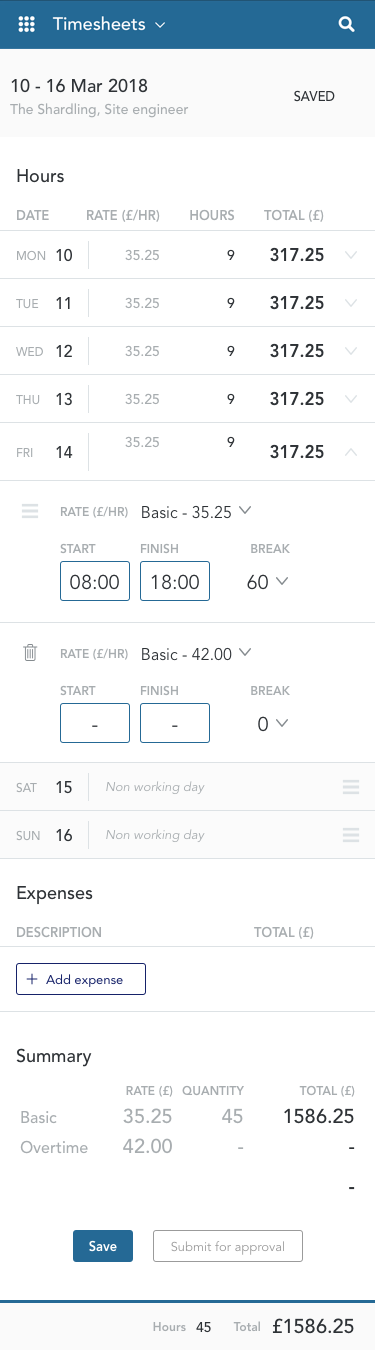Image resolution: width=375 pixels, height=1350 pixels.
Task: Expand Wednesday 12 row chevron
Action: (350, 351)
